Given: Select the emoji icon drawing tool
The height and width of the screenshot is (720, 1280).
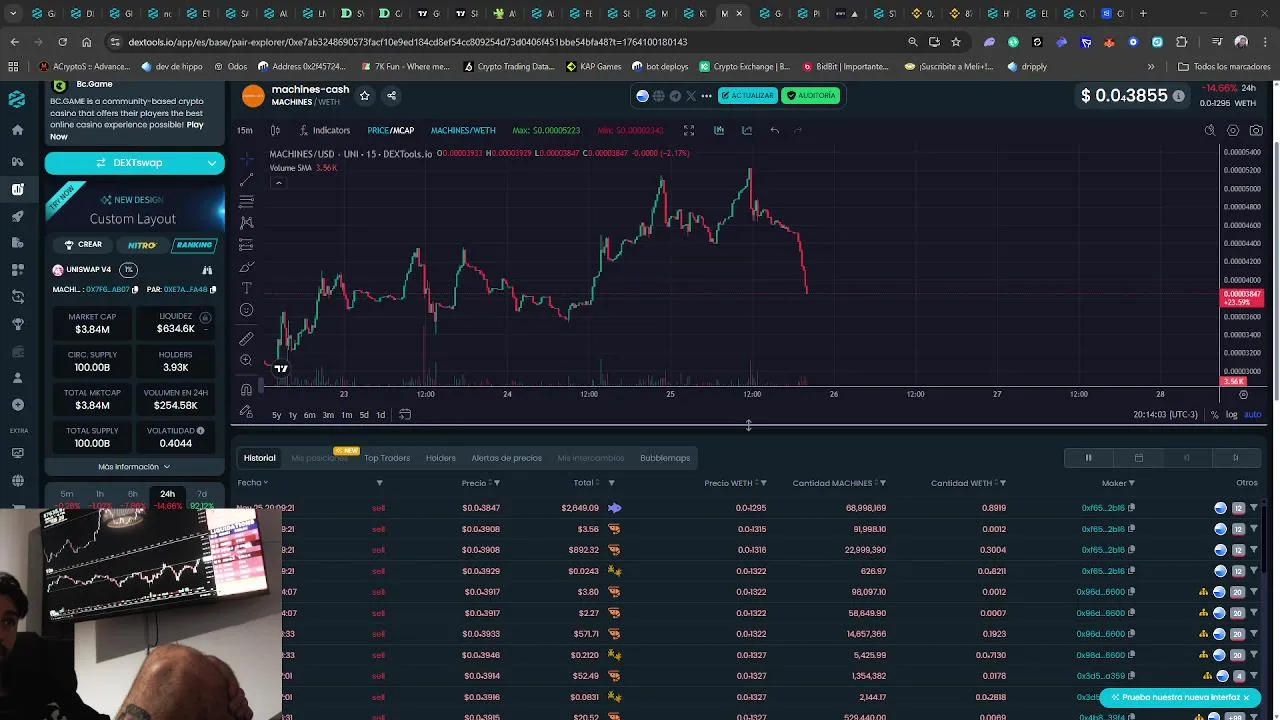Looking at the screenshot, I should (x=247, y=310).
